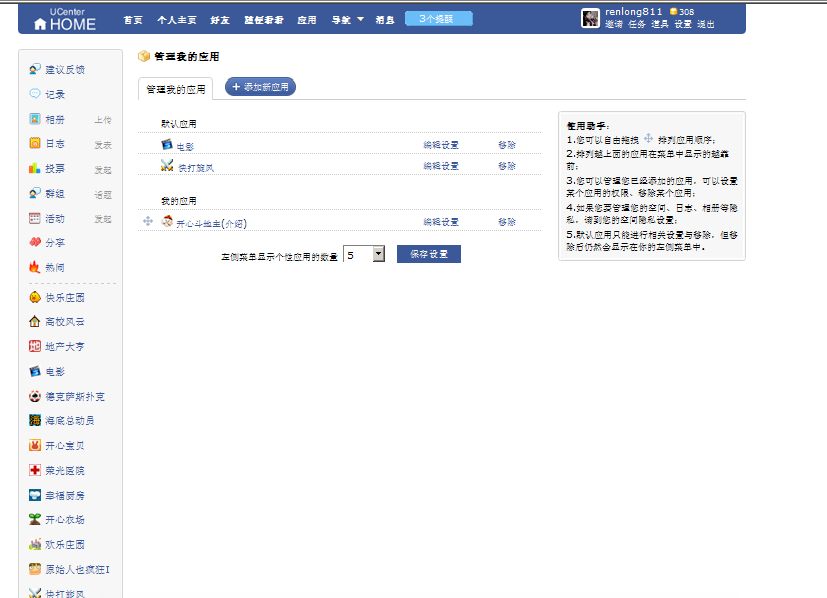The width and height of the screenshot is (827, 598).
Task: Click the renlong811 username link
Action: (633, 12)
